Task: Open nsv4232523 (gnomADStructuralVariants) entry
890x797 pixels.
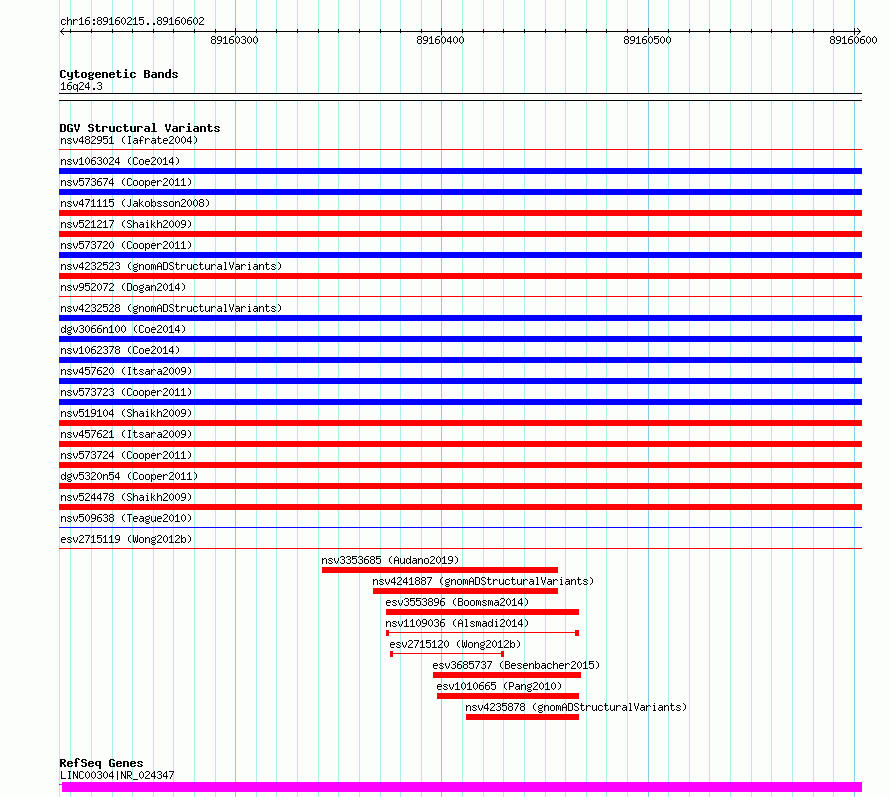Action: point(171,266)
